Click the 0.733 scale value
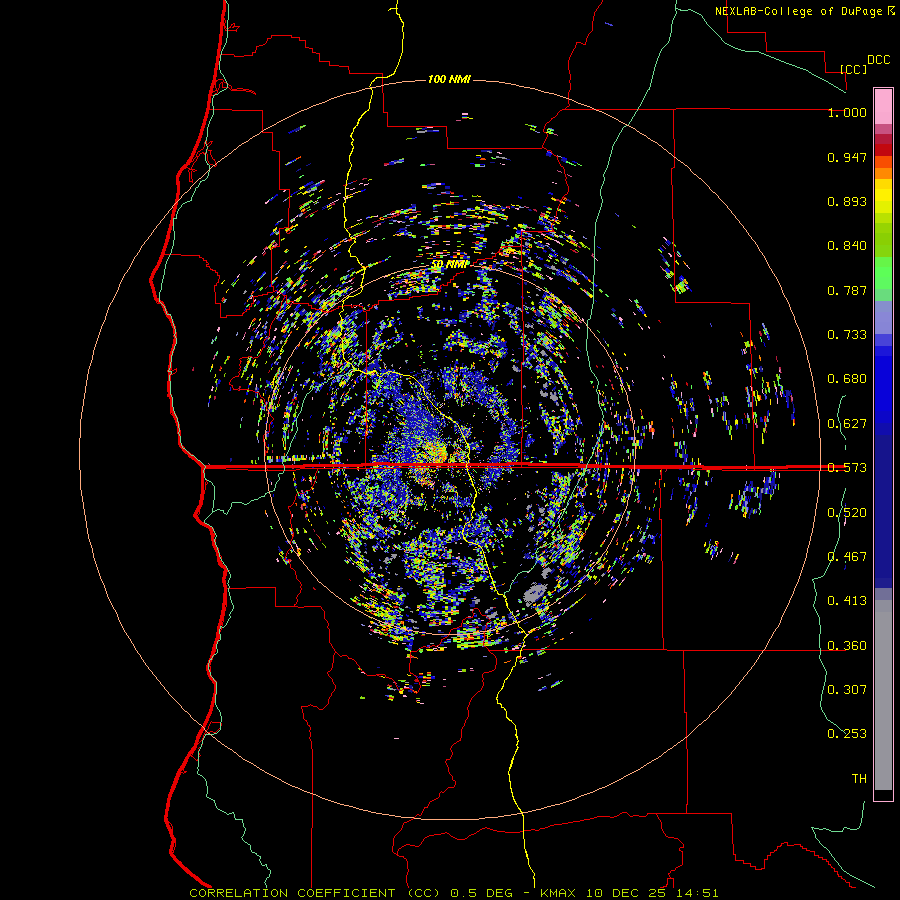 click(847, 335)
